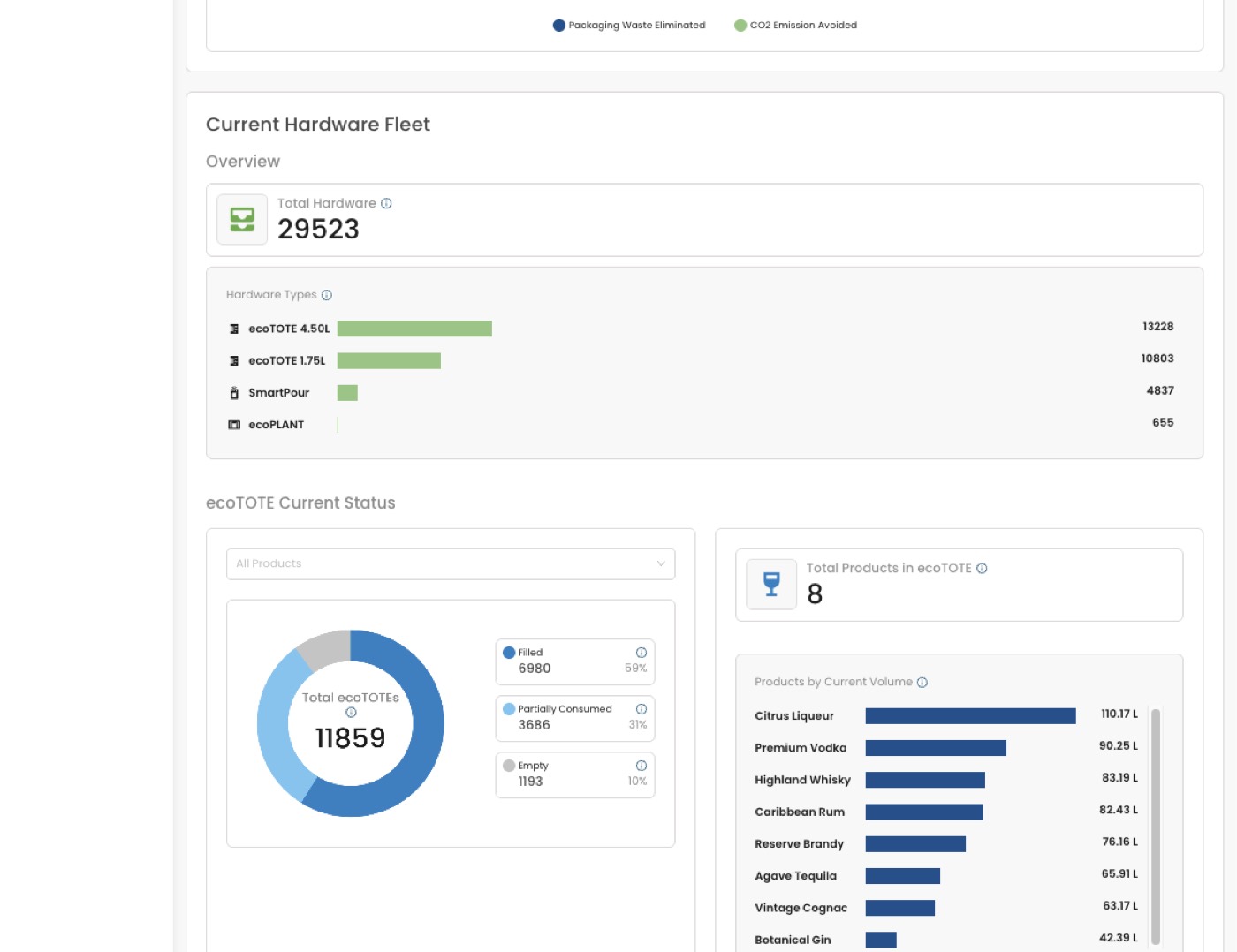This screenshot has width=1237, height=952.
Task: Open the info tooltip on the Empty card
Action: (x=641, y=766)
